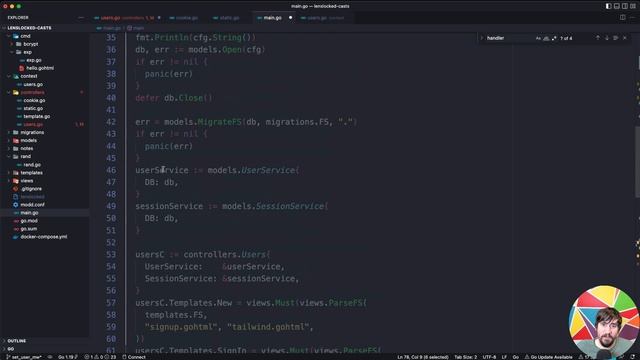The image size is (640, 360).
Task: Click line and column indicator
Action: [422, 357]
